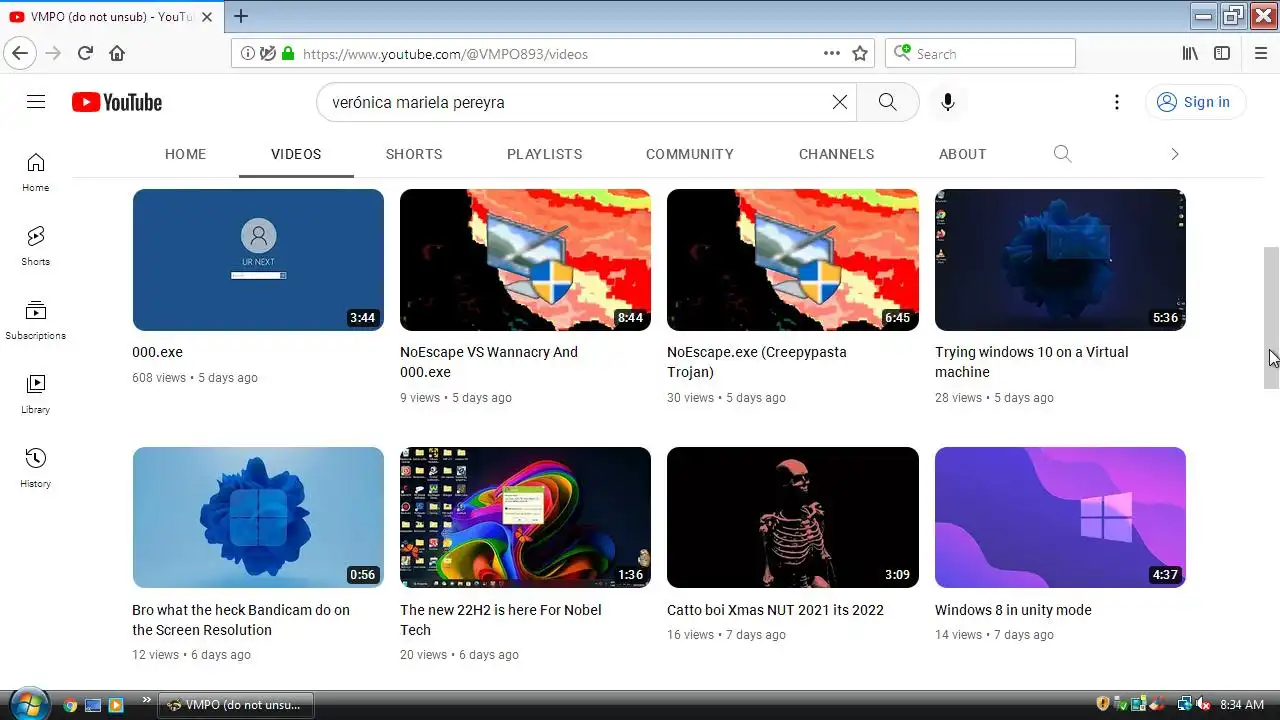The image size is (1280, 720).
Task: Play the 5:36 Windows 10 virtual machine thumbnail
Action: [1060, 260]
